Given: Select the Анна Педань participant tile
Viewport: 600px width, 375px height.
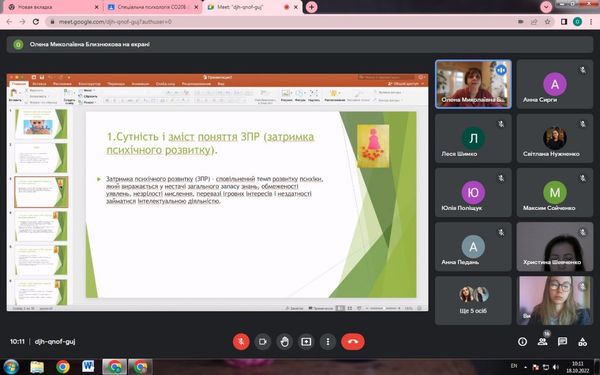Looking at the screenshot, I should 473,247.
